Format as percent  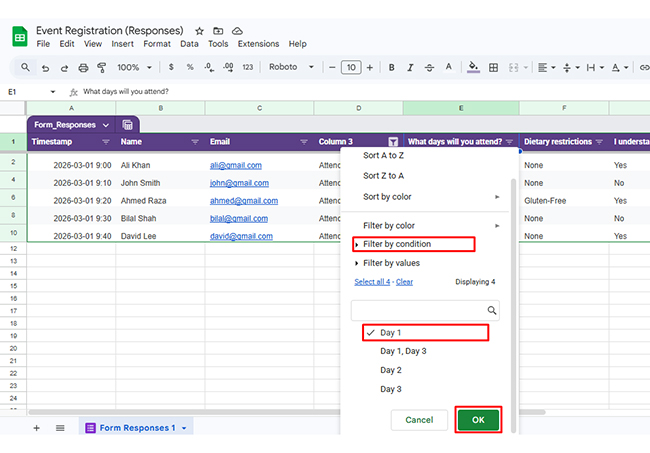tap(190, 67)
